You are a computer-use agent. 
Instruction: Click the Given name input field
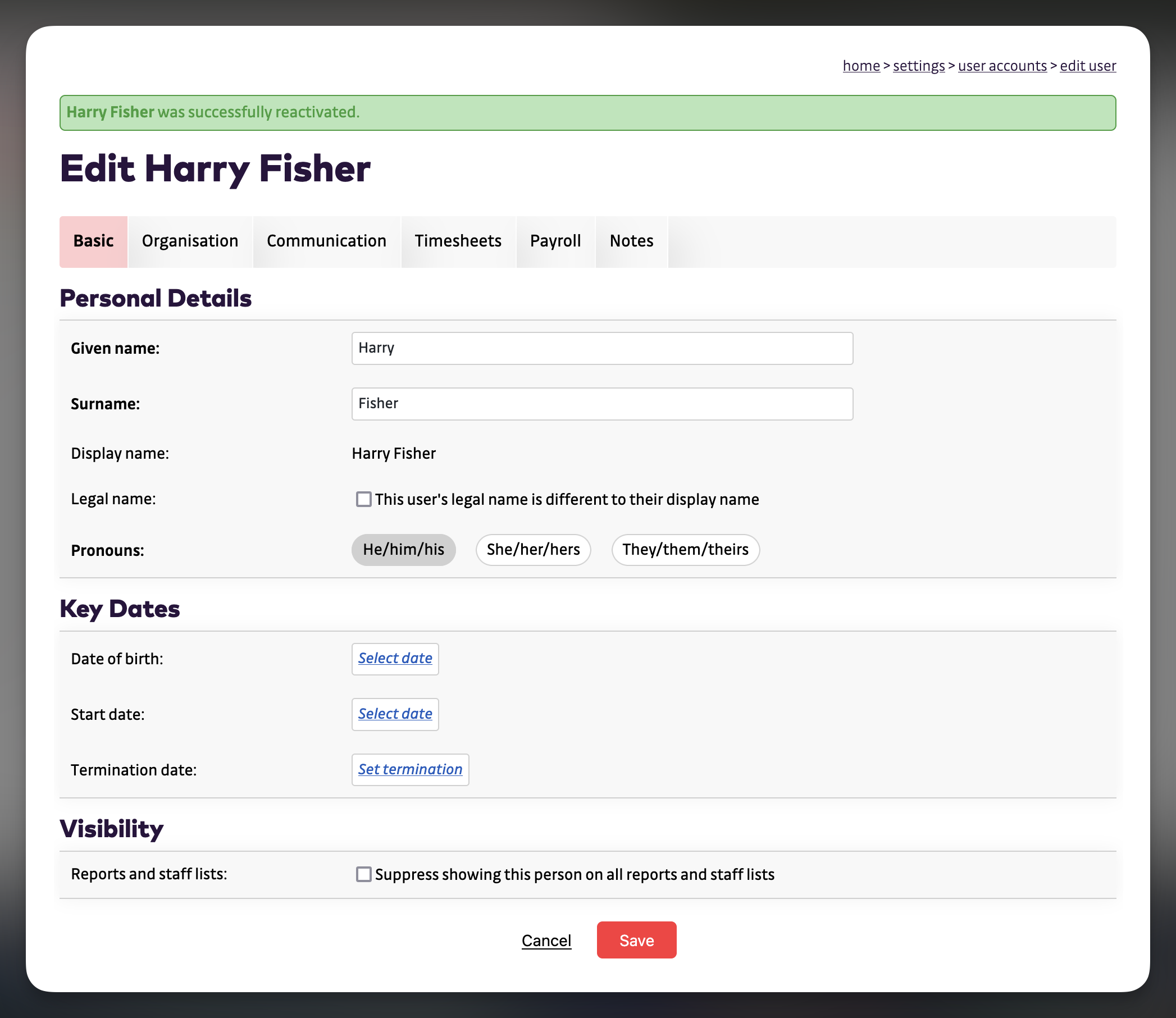pos(601,348)
